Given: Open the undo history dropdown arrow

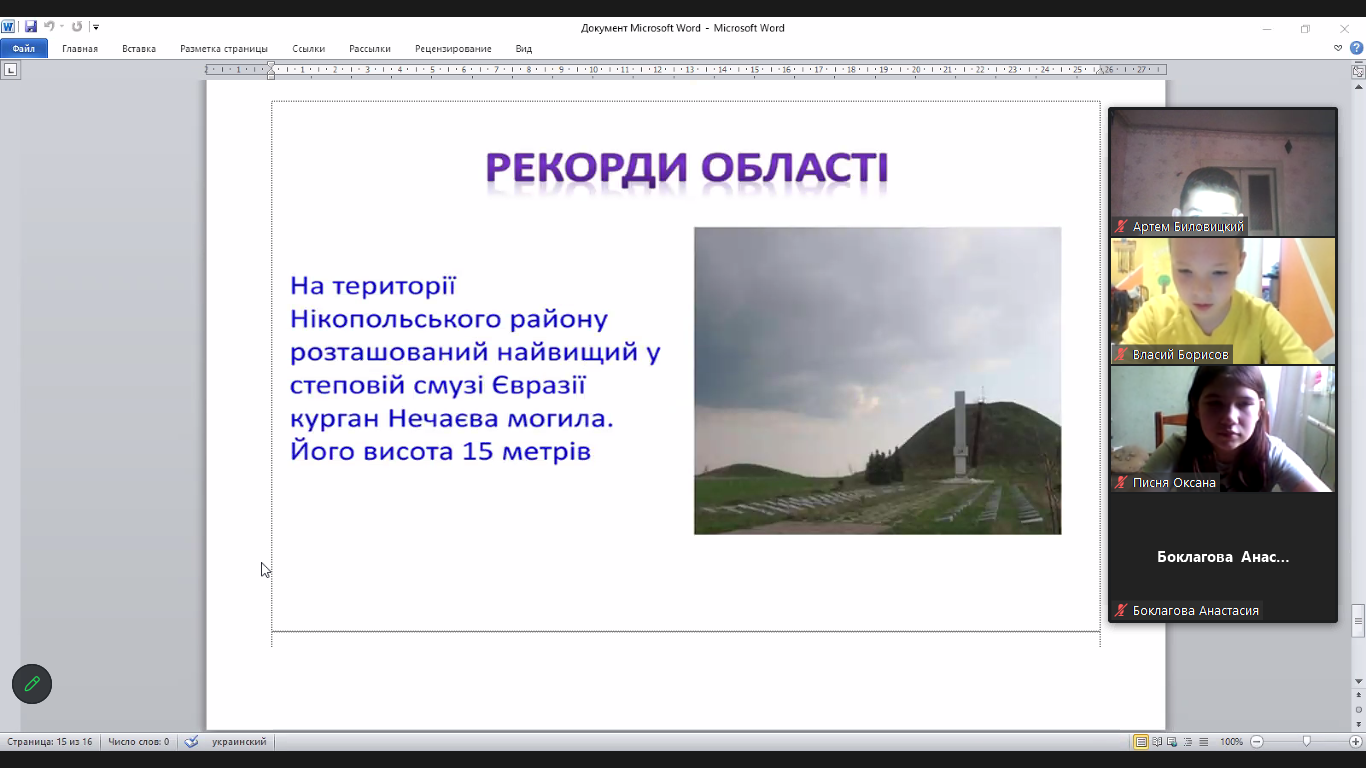Looking at the screenshot, I should [x=61, y=27].
